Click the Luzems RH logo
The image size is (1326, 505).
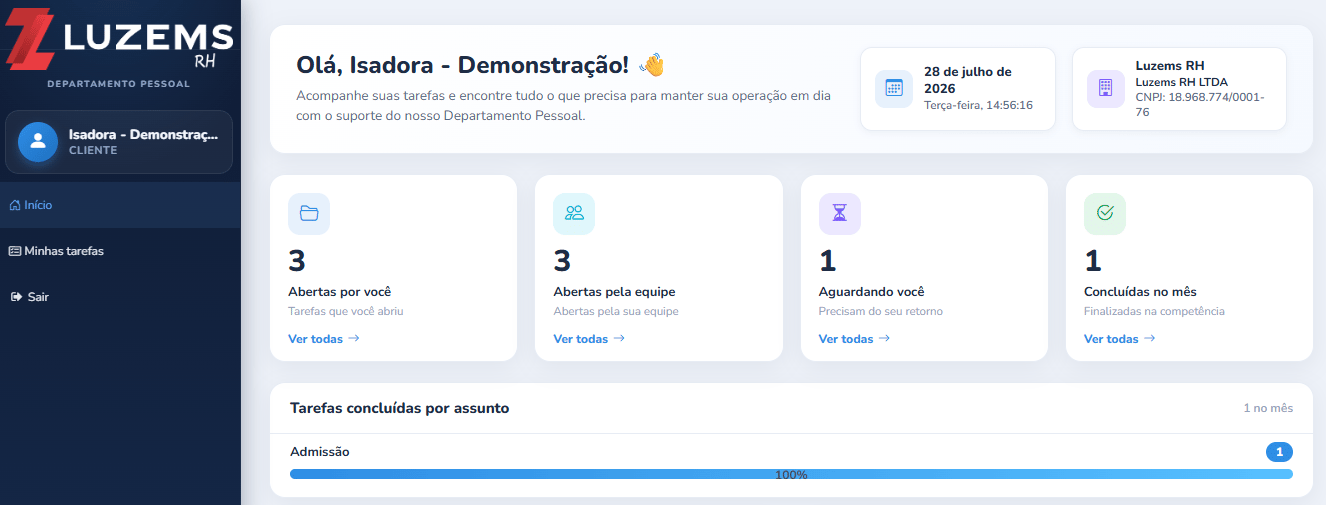[119, 41]
